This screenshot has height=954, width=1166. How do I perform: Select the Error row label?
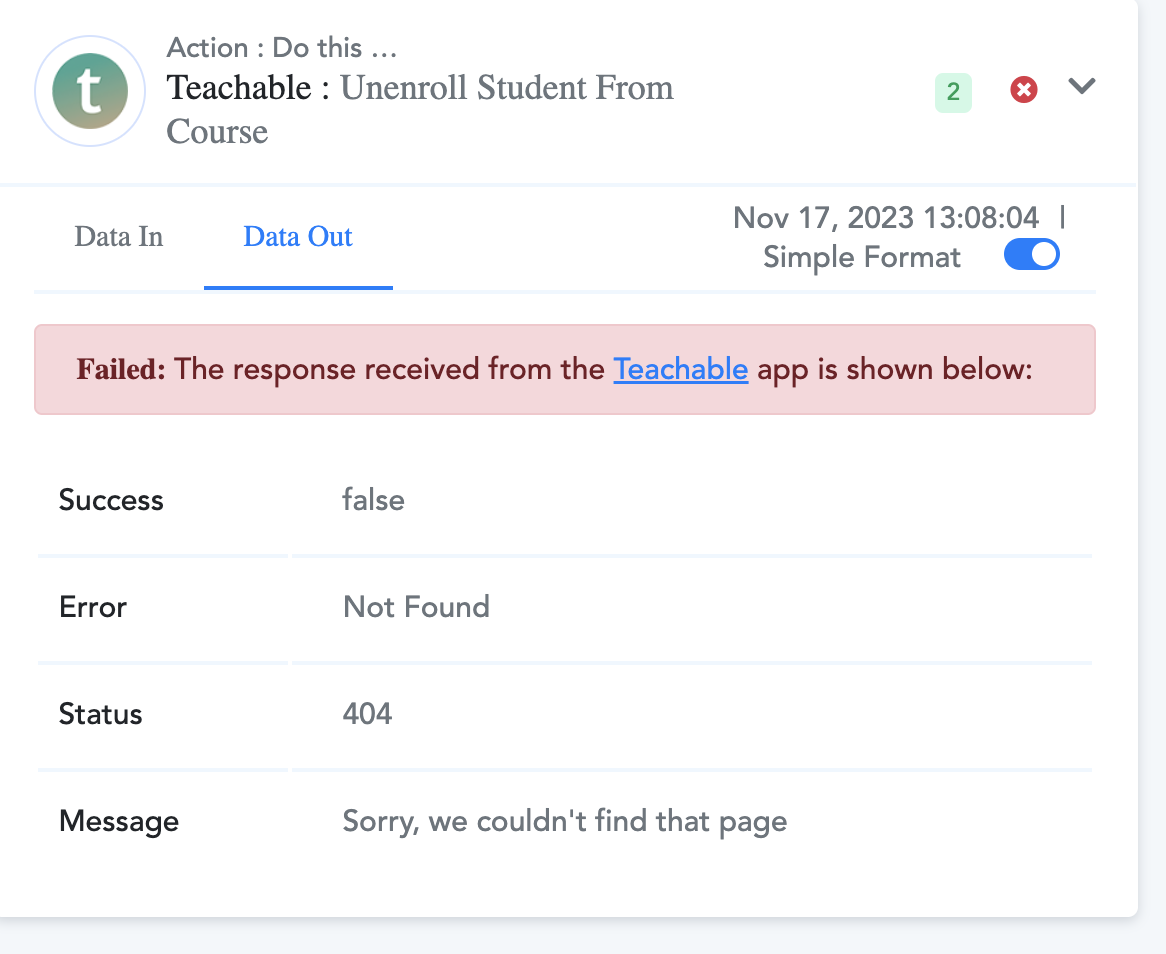pyautogui.click(x=93, y=607)
